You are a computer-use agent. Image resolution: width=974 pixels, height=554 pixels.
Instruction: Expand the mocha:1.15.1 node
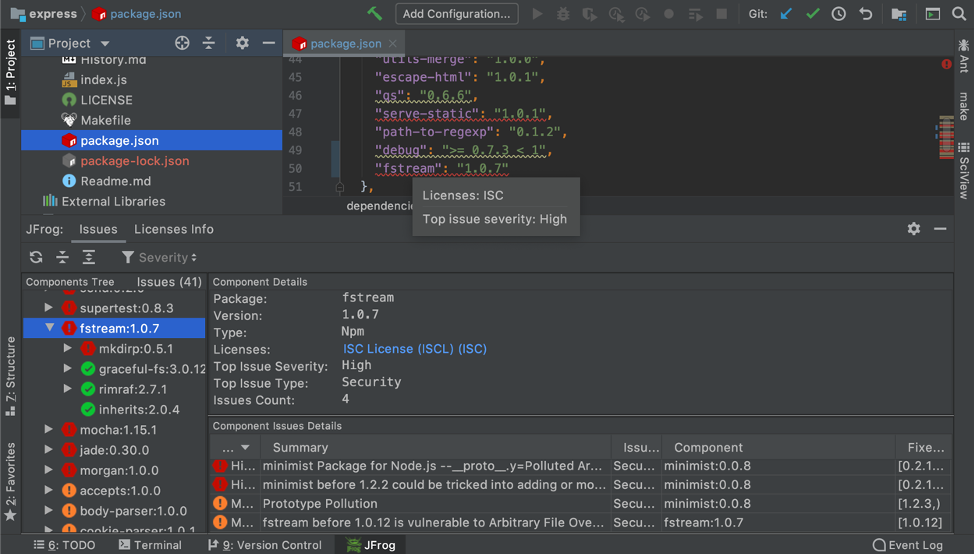coord(48,429)
